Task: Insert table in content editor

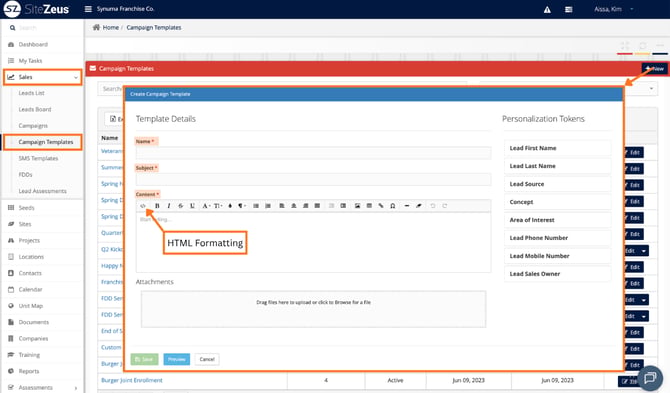Action: coord(369,206)
